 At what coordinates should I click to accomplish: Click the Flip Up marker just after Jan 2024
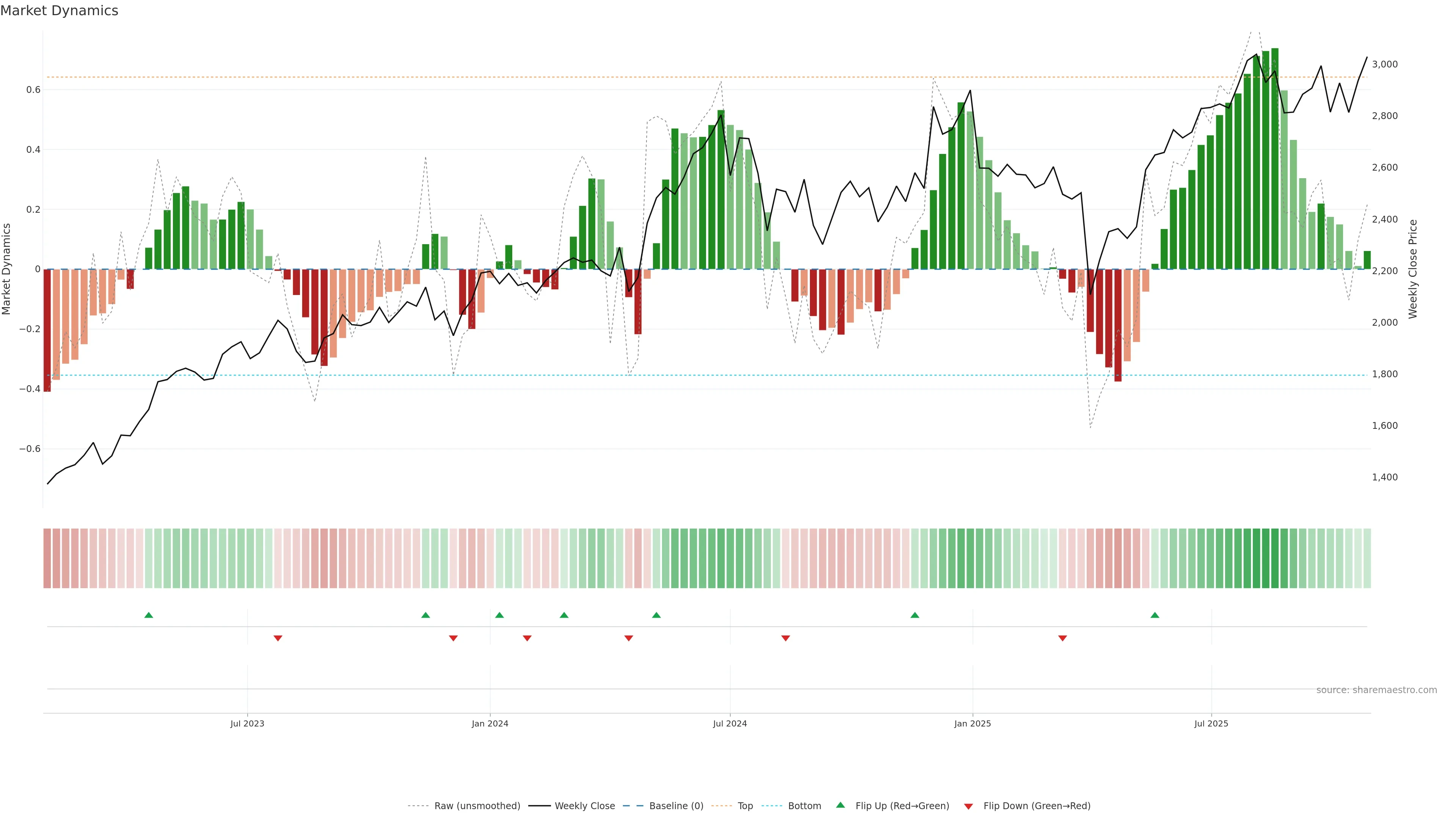tap(499, 615)
